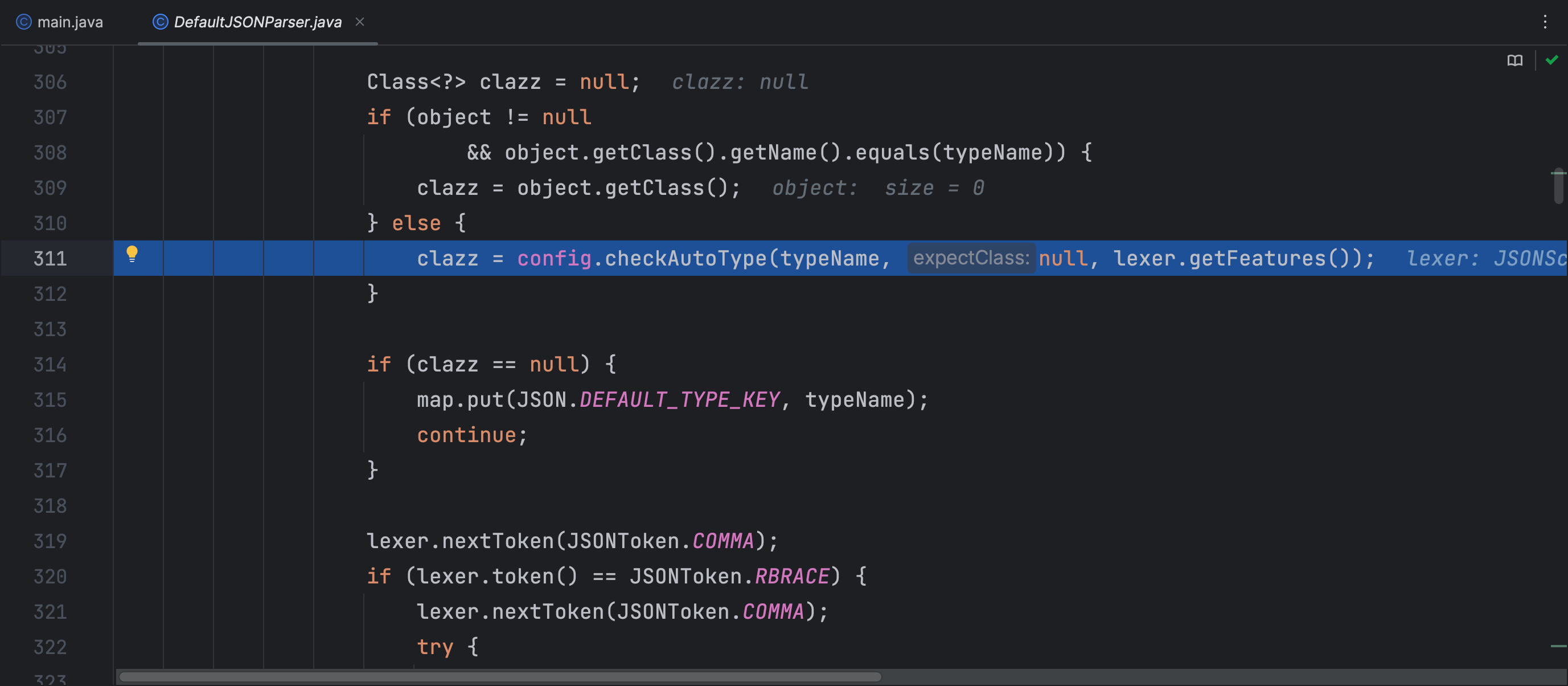This screenshot has width=1568, height=686.
Task: Click the expectClass parameter hint
Action: coord(971,258)
